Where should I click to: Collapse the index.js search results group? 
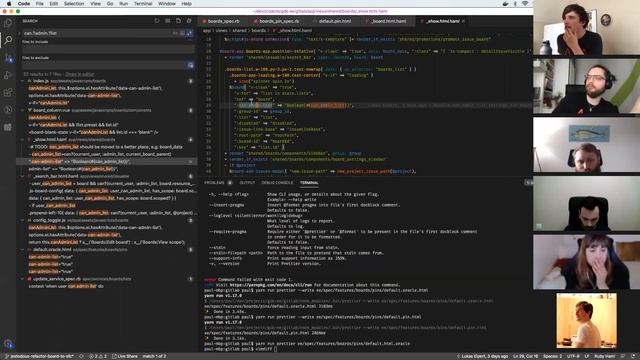(x=22, y=81)
